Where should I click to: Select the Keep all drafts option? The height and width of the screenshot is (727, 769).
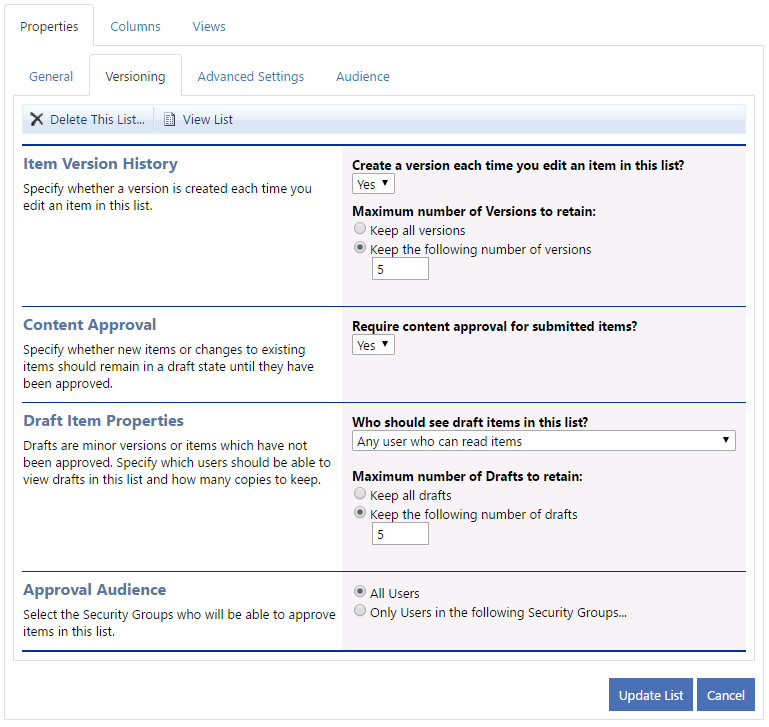(x=360, y=493)
